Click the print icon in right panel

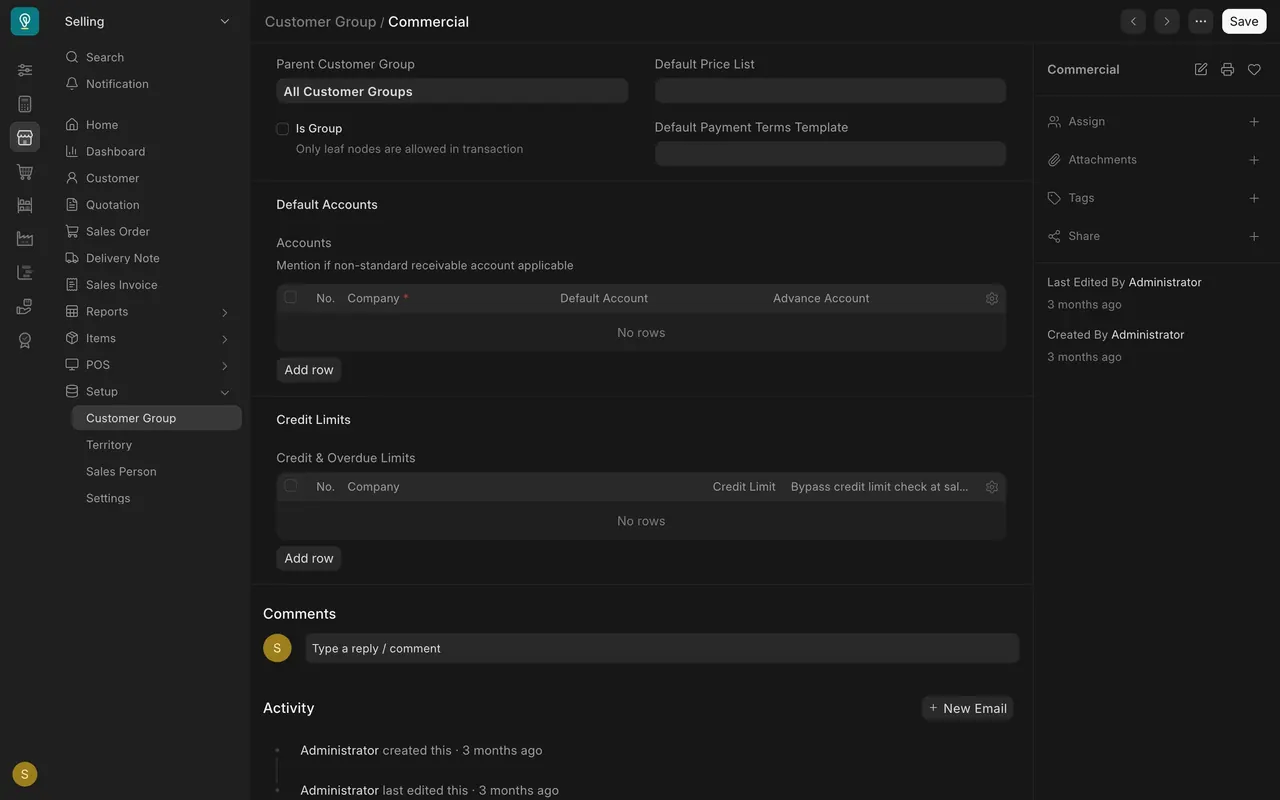tap(1227, 69)
